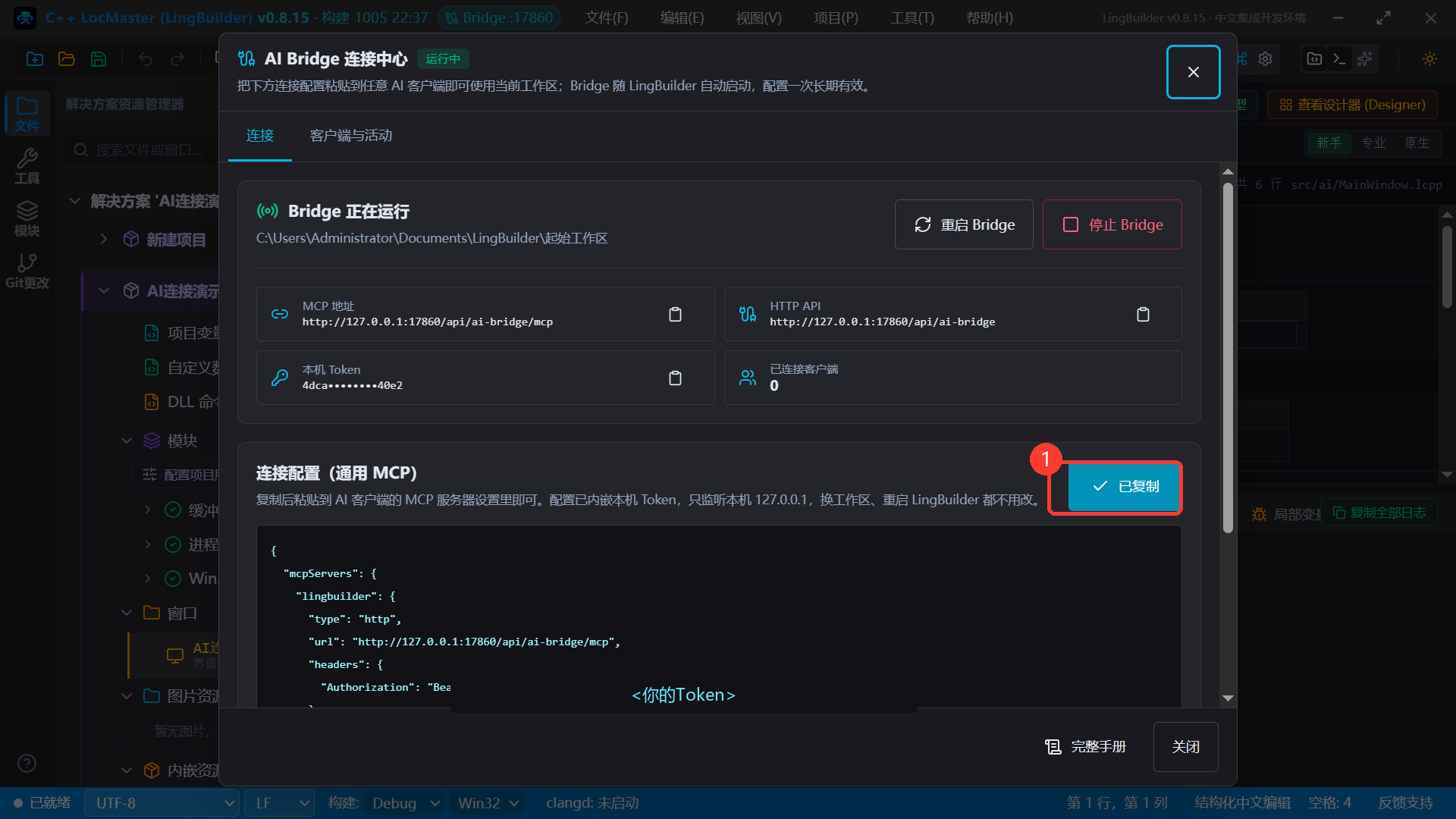The height and width of the screenshot is (819, 1456).
Task: Click the 搜索文件或窗口 search field
Action: (x=140, y=150)
